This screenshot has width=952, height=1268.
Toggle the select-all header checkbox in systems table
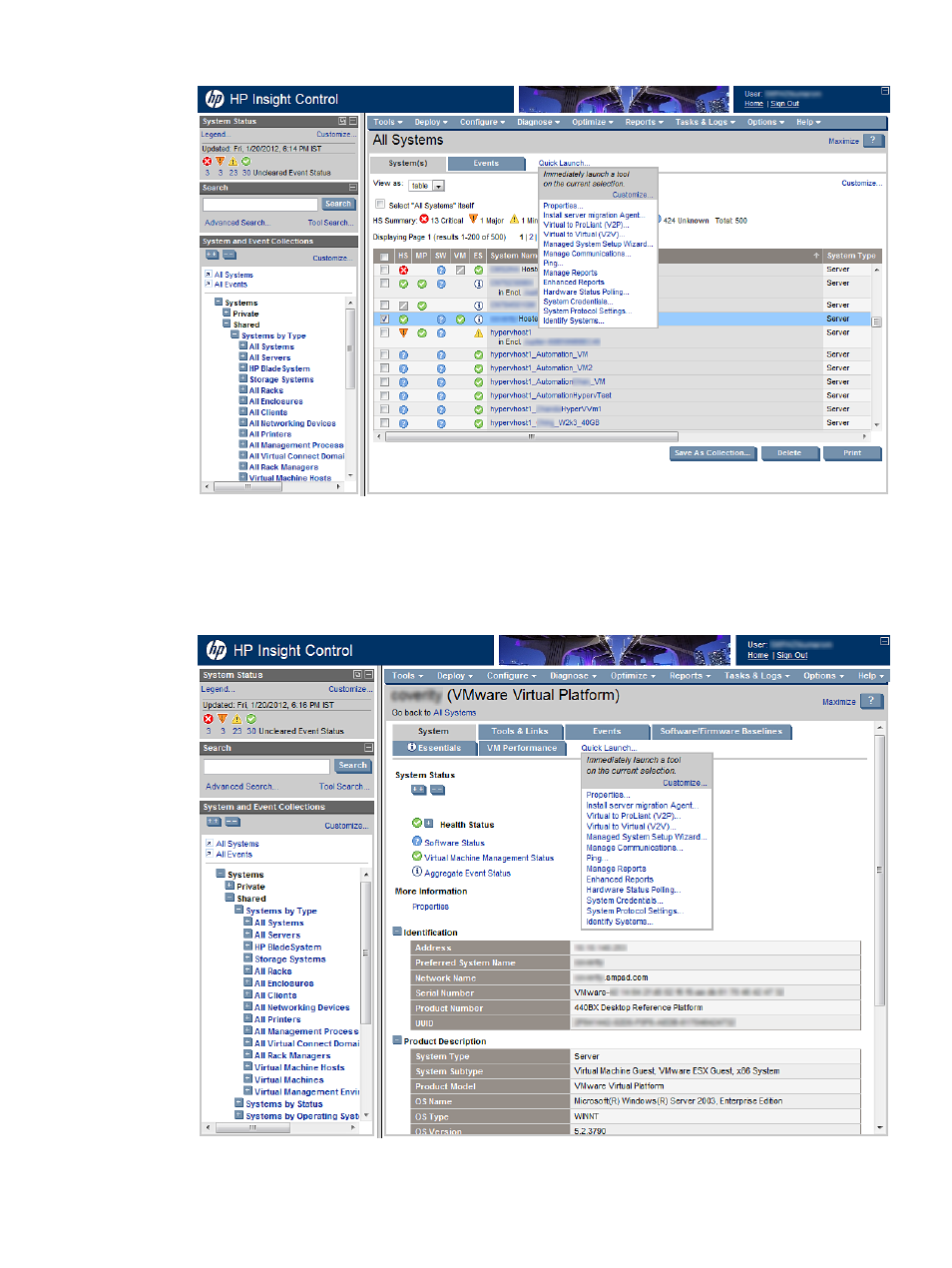[x=384, y=257]
